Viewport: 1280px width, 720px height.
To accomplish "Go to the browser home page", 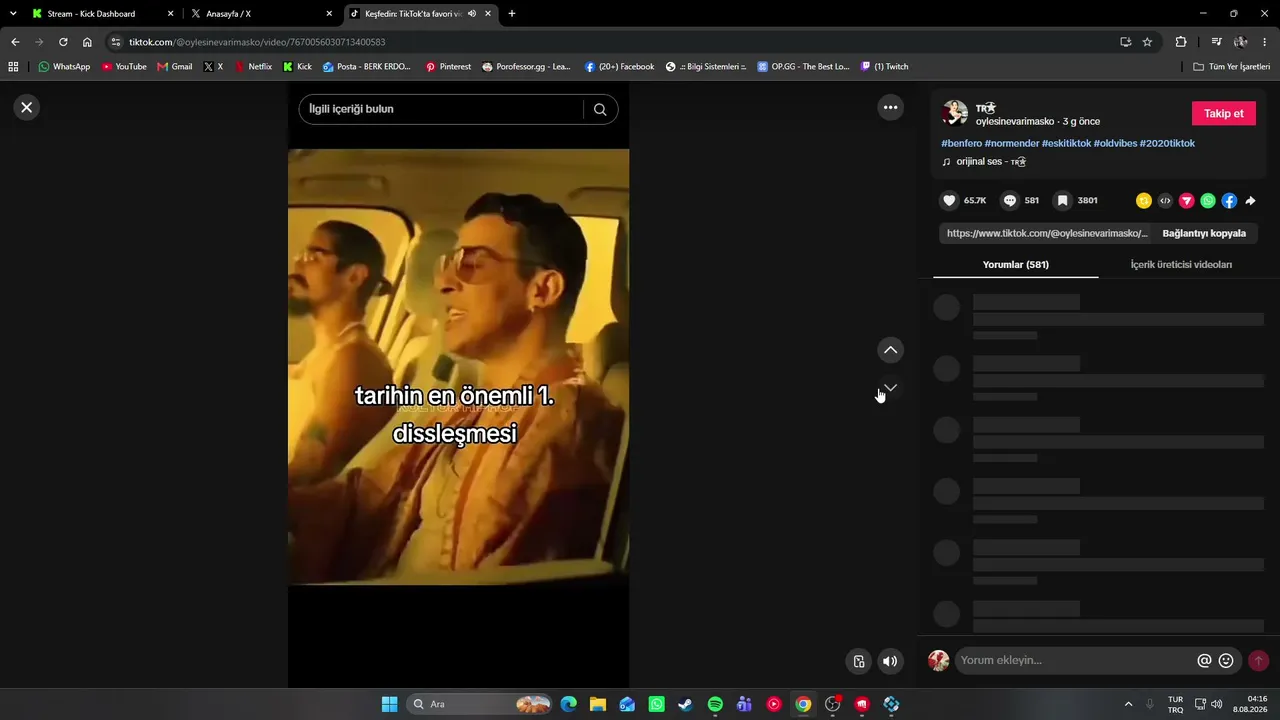I will click(87, 42).
